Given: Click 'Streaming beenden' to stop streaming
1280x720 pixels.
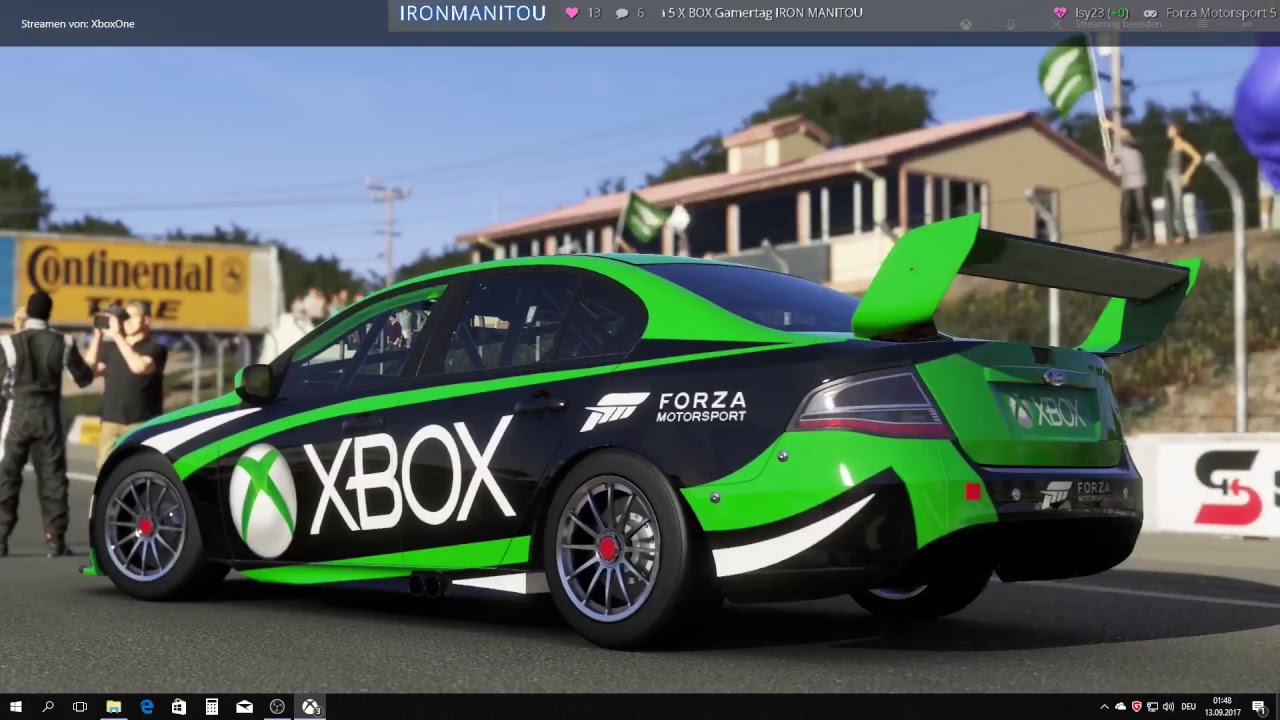Looking at the screenshot, I should tap(1118, 24).
